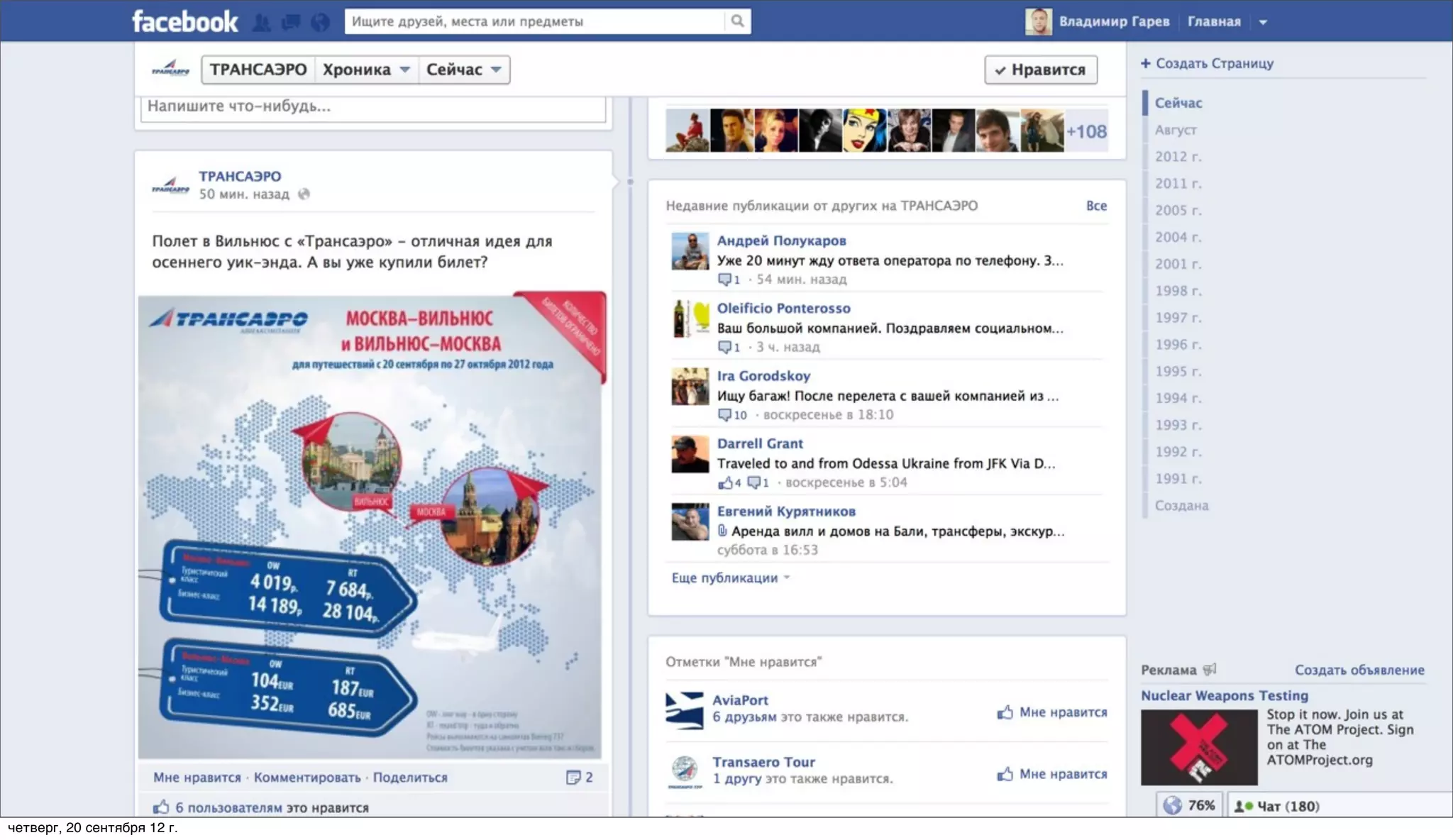Expand the Сейчас dropdown in page header
This screenshot has height=840, width=1453.
point(463,70)
